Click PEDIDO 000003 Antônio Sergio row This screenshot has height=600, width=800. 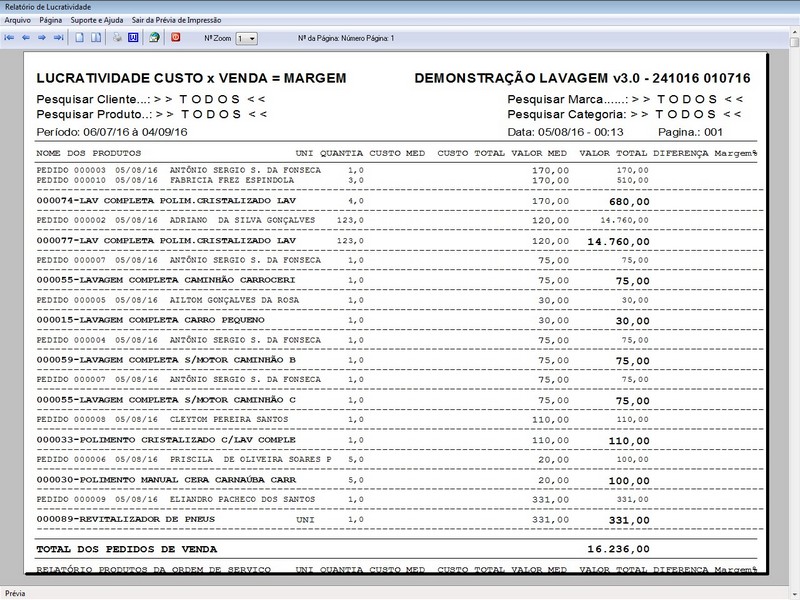point(342,170)
